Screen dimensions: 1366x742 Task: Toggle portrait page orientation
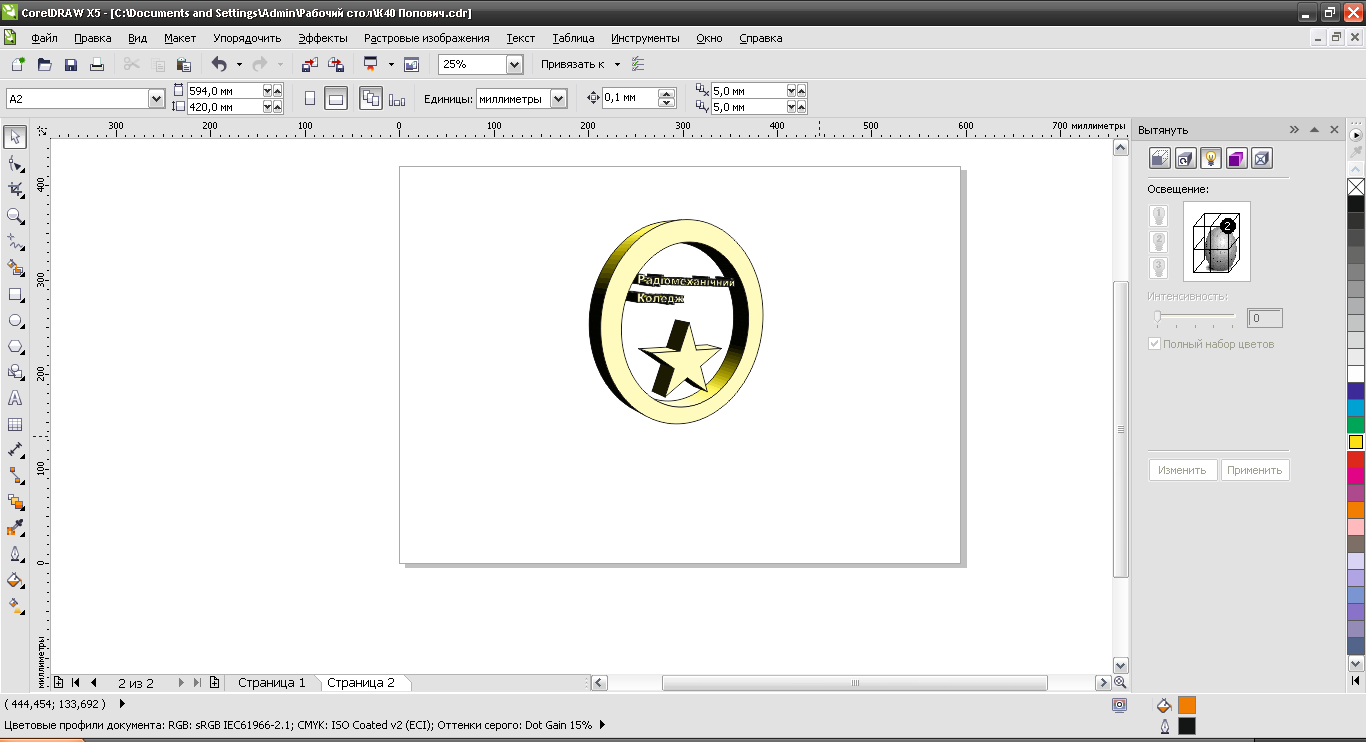point(309,99)
